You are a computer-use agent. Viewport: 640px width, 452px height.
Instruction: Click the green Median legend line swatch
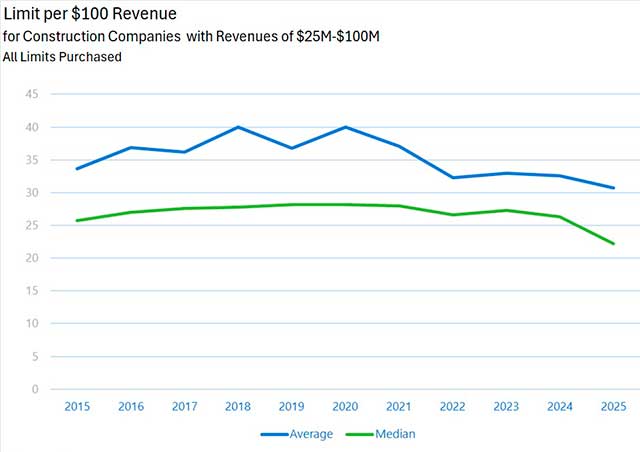click(362, 434)
